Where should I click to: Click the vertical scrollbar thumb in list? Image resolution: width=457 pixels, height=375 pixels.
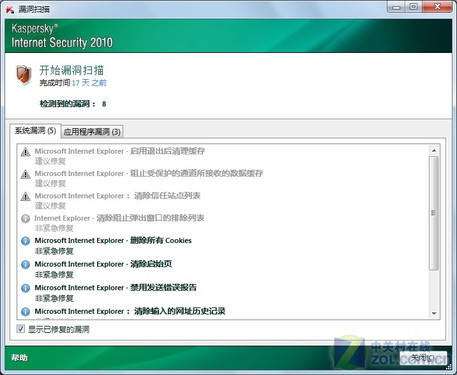(434, 213)
